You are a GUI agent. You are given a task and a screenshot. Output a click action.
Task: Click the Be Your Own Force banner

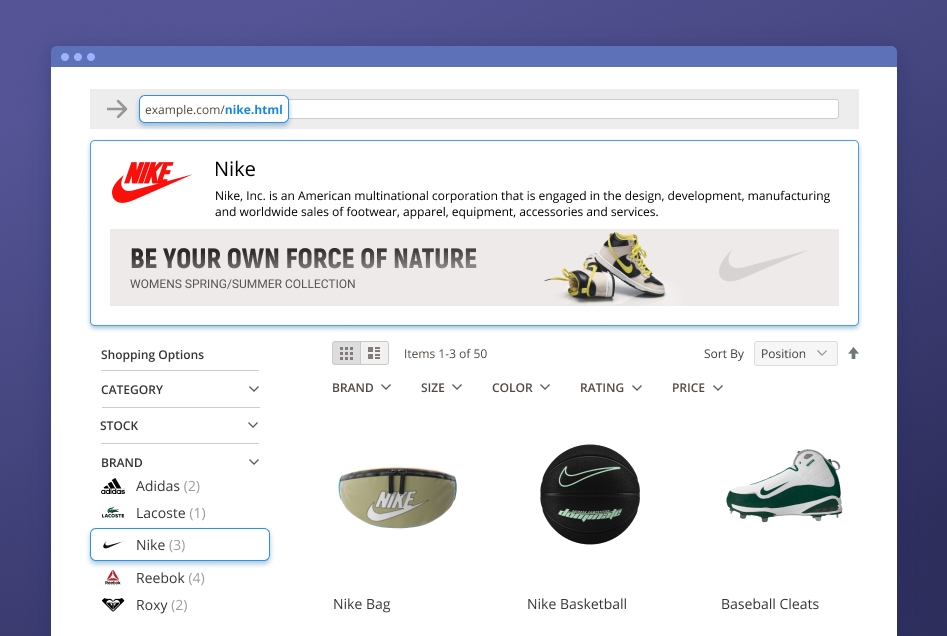click(x=474, y=268)
